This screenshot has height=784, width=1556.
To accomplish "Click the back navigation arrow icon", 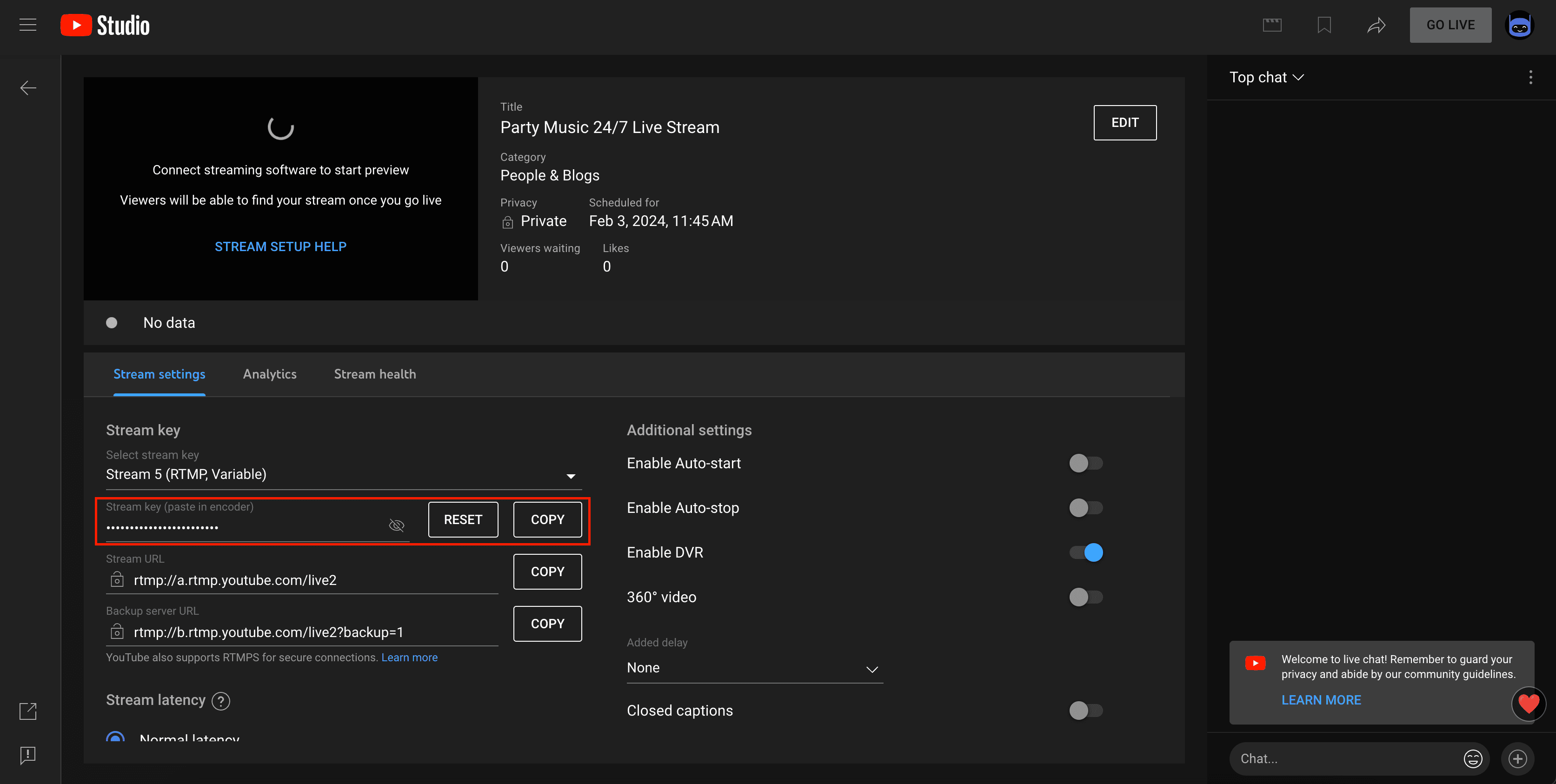I will click(28, 88).
